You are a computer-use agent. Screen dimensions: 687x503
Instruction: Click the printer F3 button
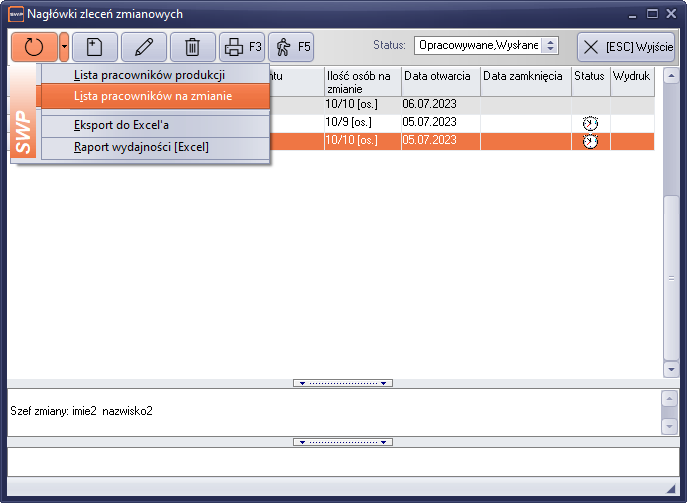[242, 47]
